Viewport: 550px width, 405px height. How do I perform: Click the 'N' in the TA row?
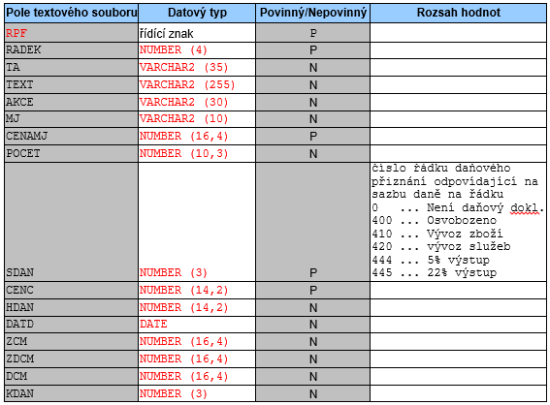click(x=313, y=68)
